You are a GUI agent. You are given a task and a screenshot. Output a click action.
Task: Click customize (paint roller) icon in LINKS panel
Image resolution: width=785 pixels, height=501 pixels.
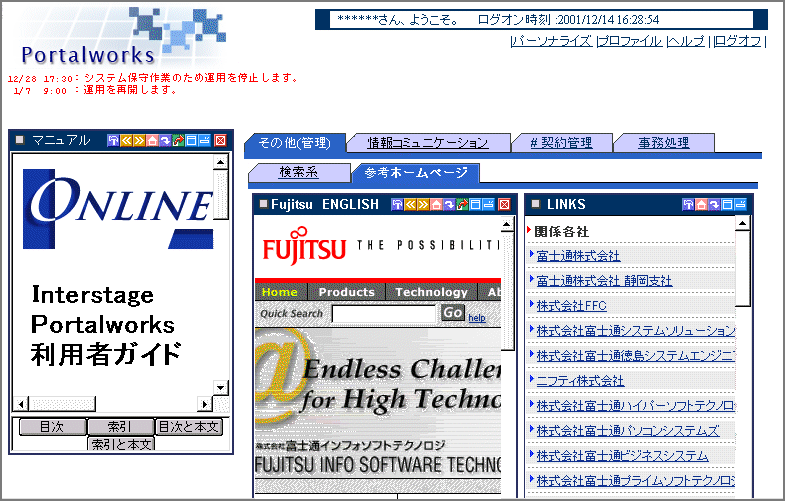(688, 204)
